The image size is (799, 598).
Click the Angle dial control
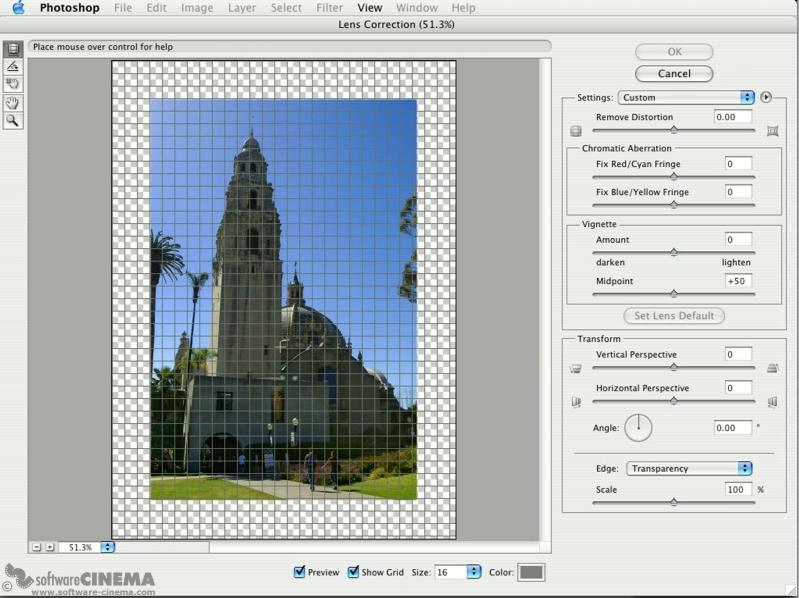click(x=638, y=428)
